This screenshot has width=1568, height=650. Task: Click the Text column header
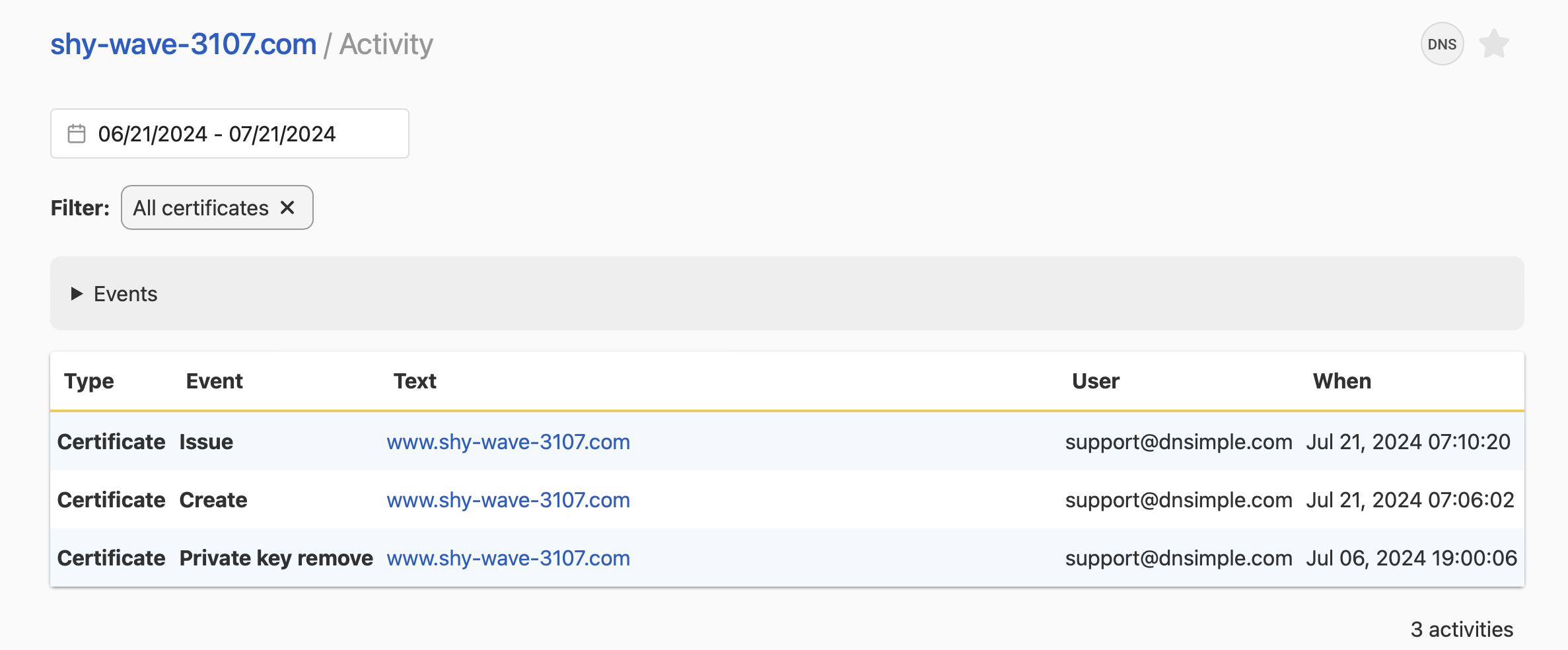pyautogui.click(x=415, y=381)
